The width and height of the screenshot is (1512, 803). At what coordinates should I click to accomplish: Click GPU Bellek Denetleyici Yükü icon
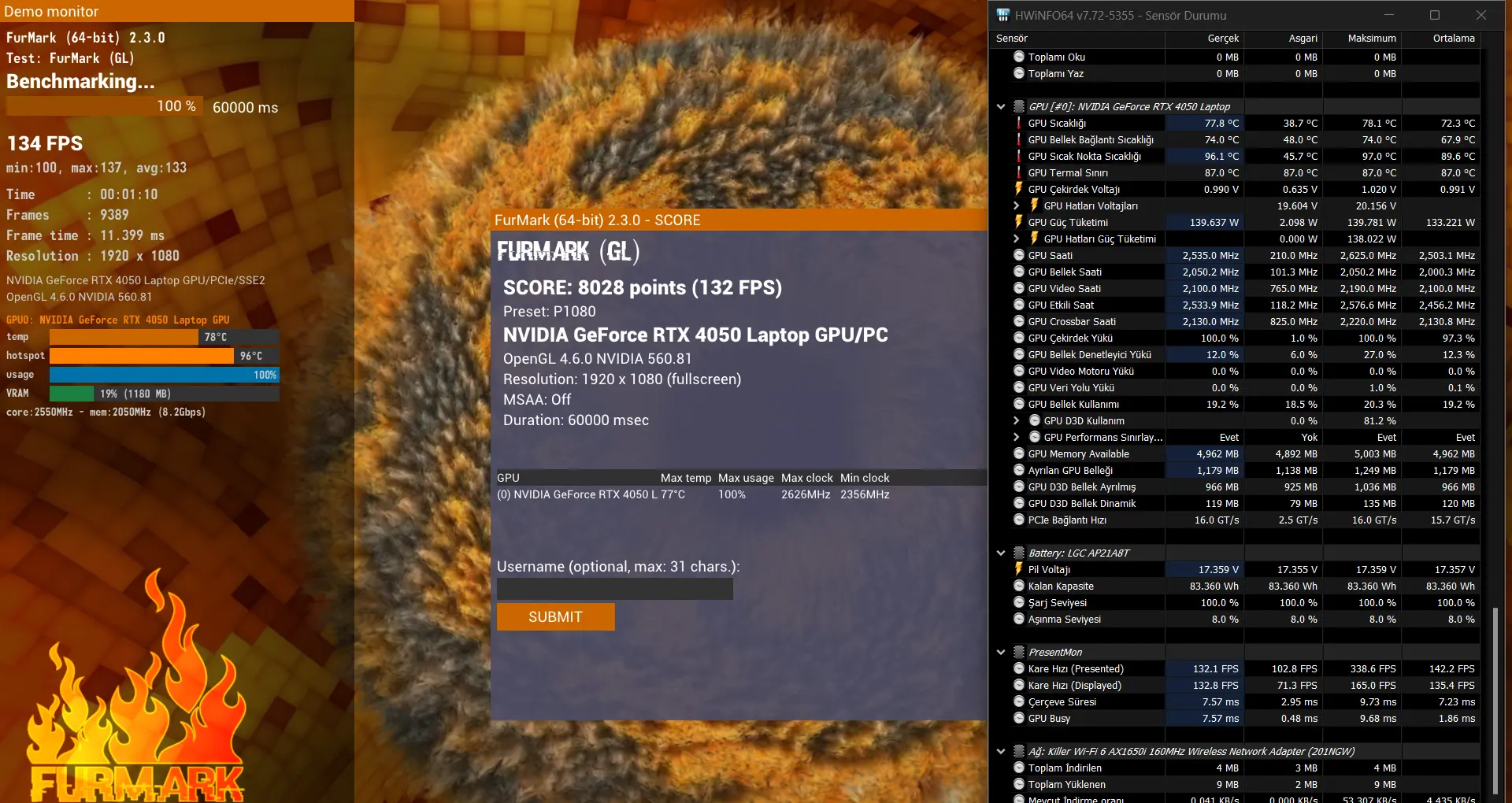1019,355
